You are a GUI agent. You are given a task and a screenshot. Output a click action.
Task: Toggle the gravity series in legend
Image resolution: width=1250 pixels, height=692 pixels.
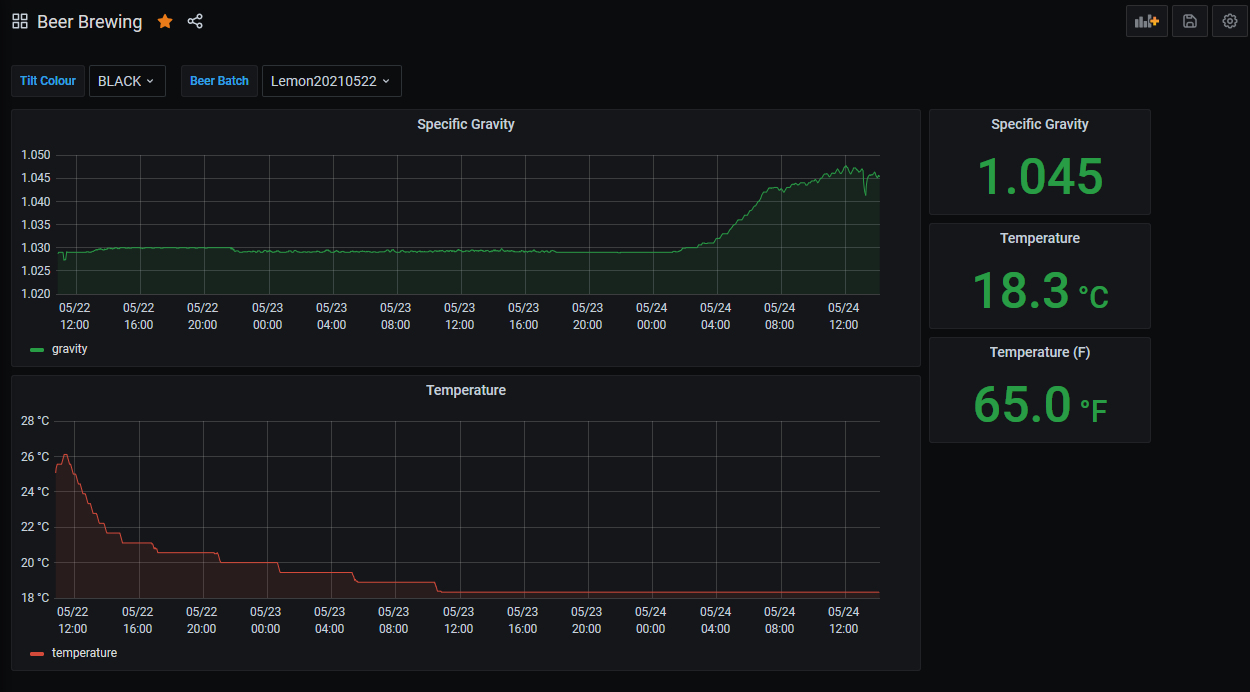coord(70,349)
